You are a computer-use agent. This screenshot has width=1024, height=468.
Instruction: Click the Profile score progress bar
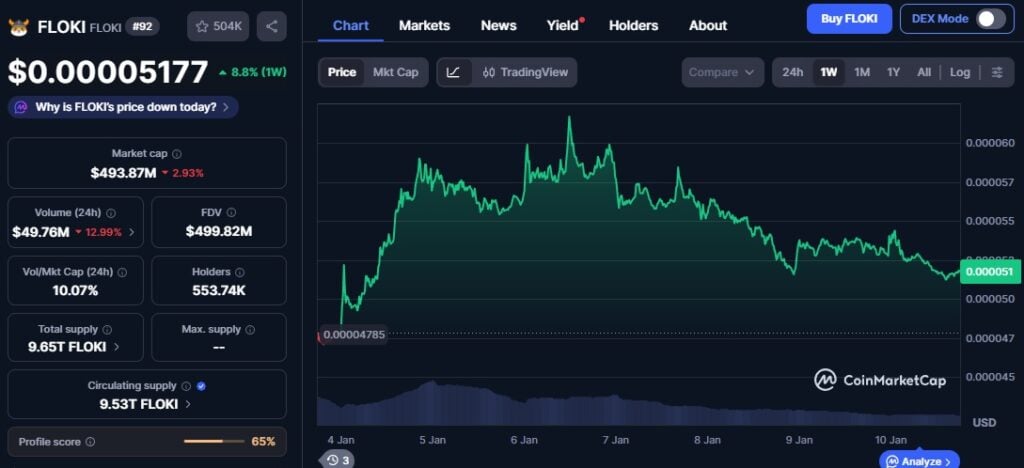click(216, 441)
